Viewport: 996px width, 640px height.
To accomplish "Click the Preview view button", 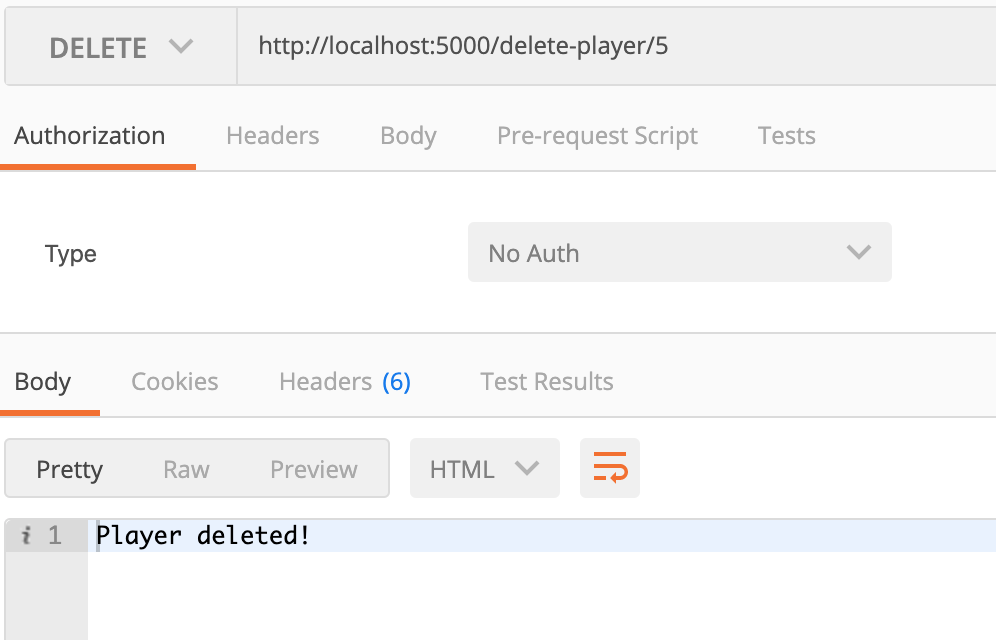I will [x=314, y=469].
